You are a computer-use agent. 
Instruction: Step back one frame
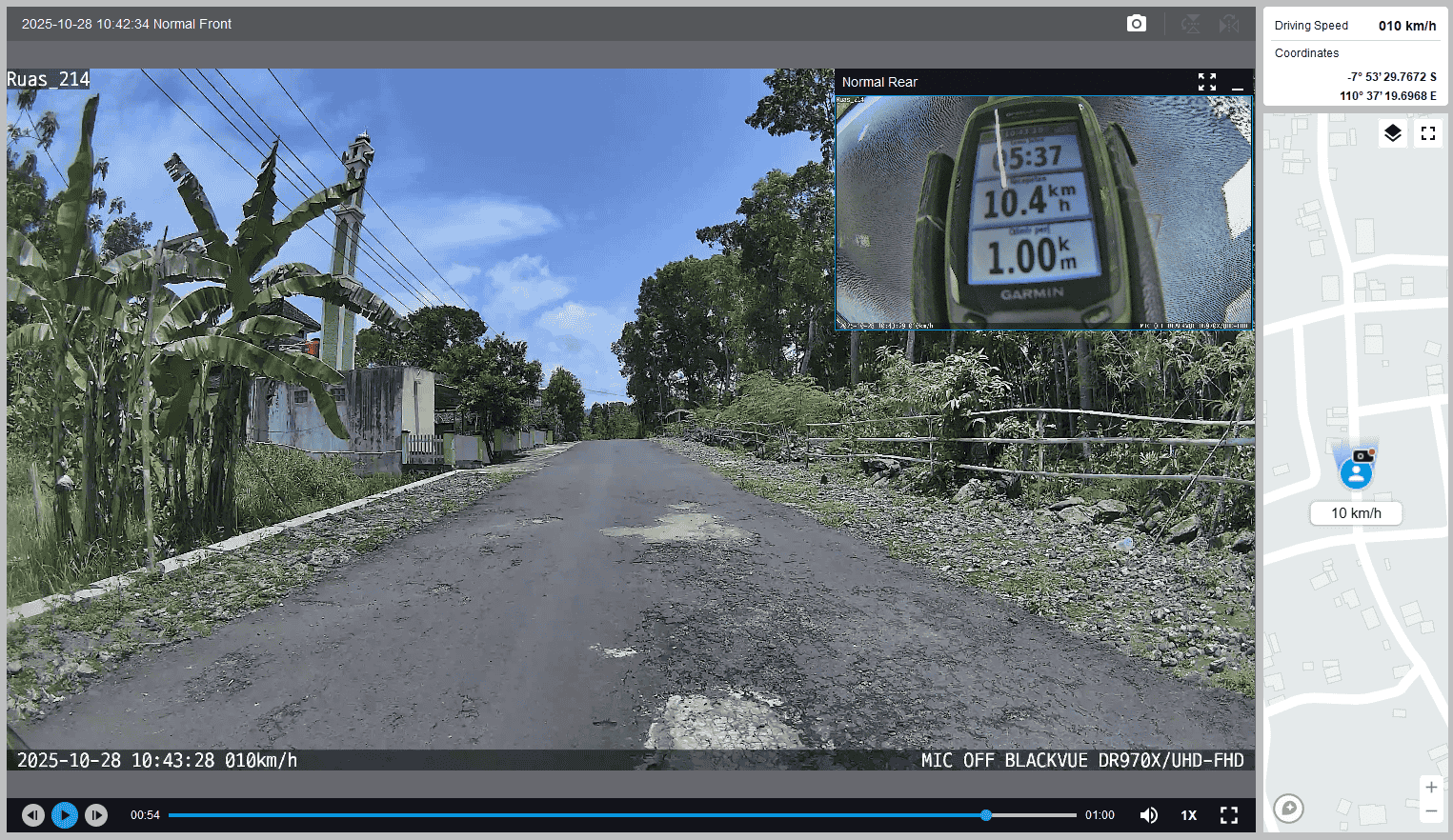click(x=33, y=815)
